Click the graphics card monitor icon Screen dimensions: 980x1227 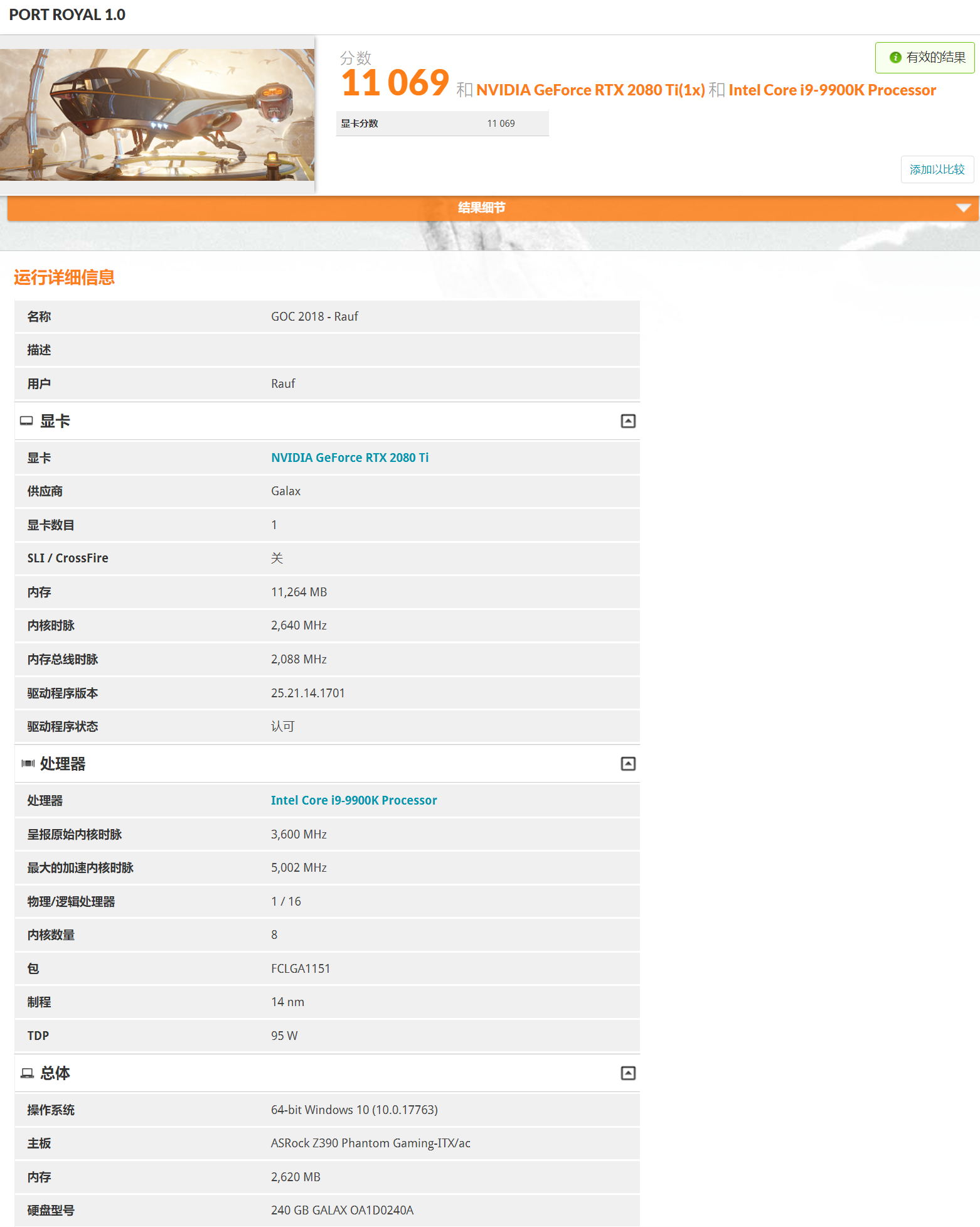(26, 421)
